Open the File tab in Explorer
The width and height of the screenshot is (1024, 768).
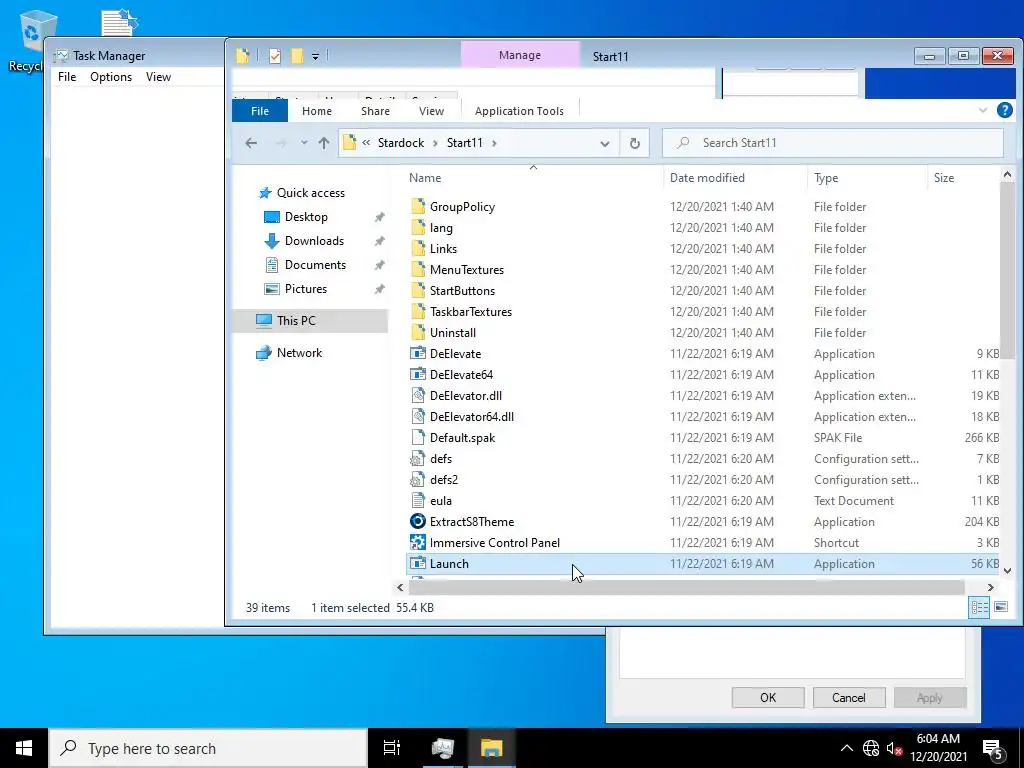pos(260,111)
